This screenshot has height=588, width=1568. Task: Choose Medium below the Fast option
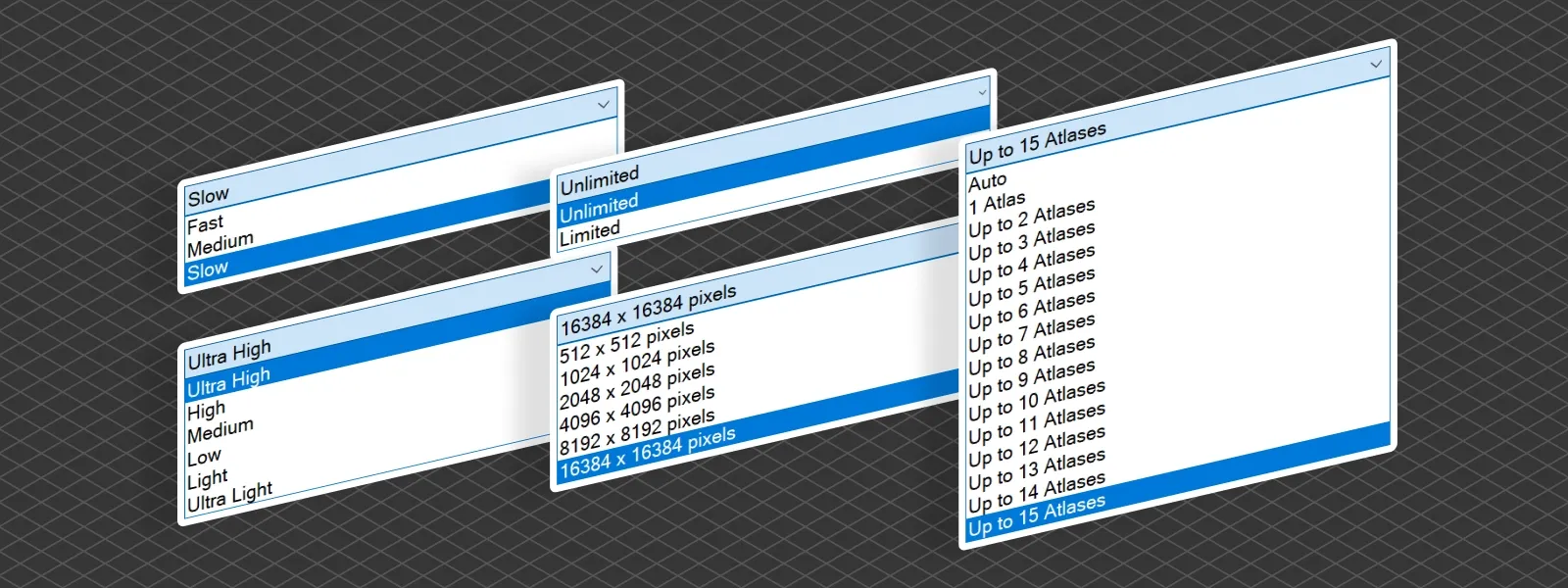(x=220, y=244)
